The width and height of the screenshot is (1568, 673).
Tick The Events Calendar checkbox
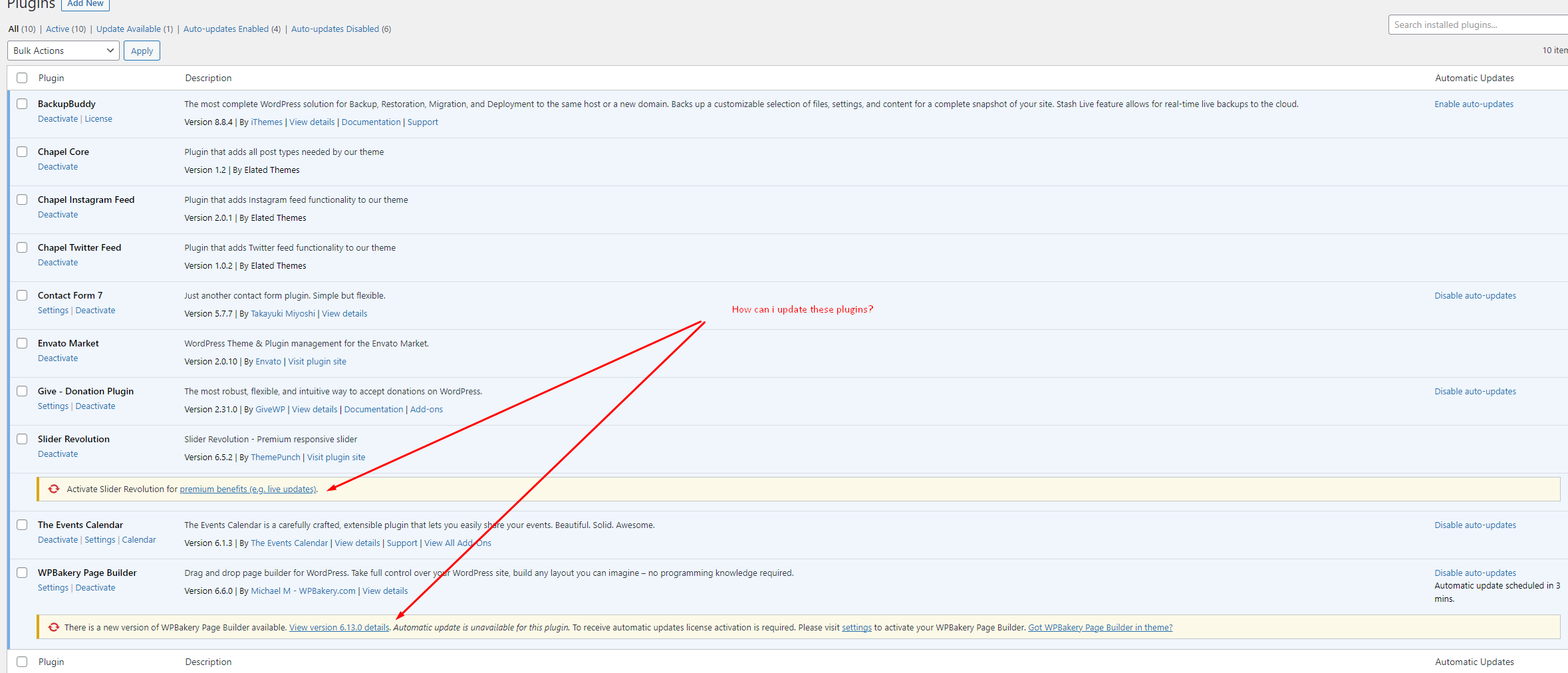22,525
